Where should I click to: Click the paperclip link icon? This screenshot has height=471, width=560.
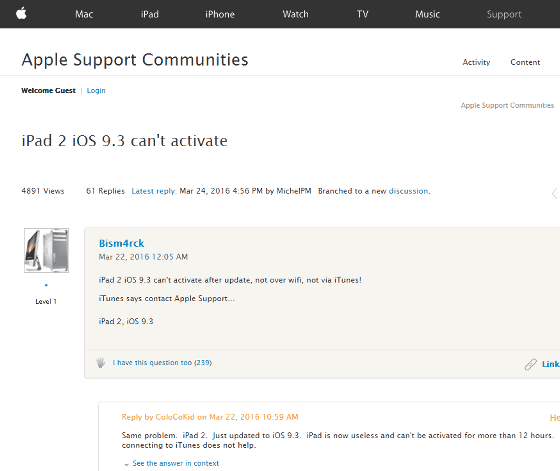tap(531, 364)
